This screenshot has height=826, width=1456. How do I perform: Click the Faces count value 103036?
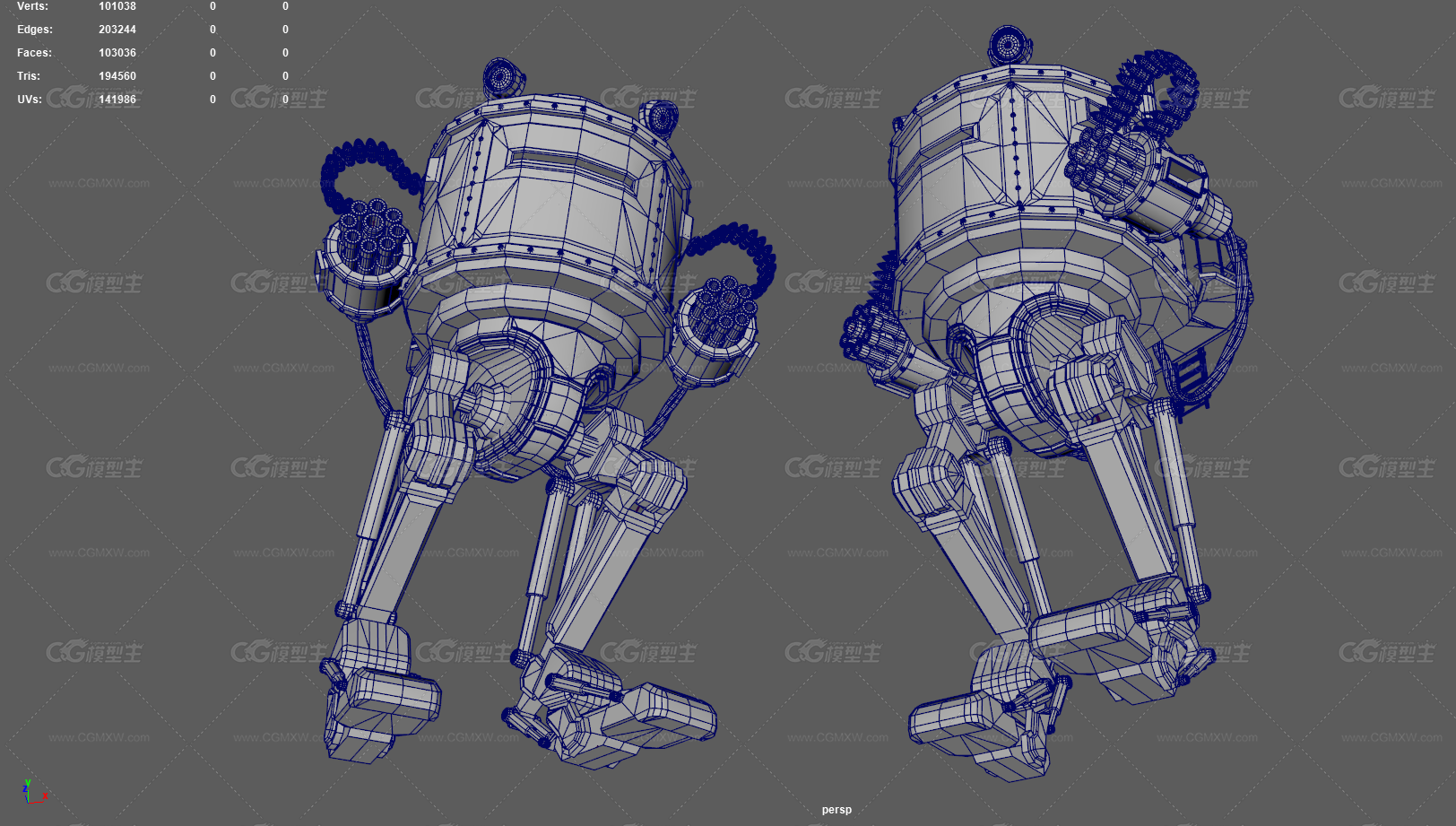(x=117, y=53)
